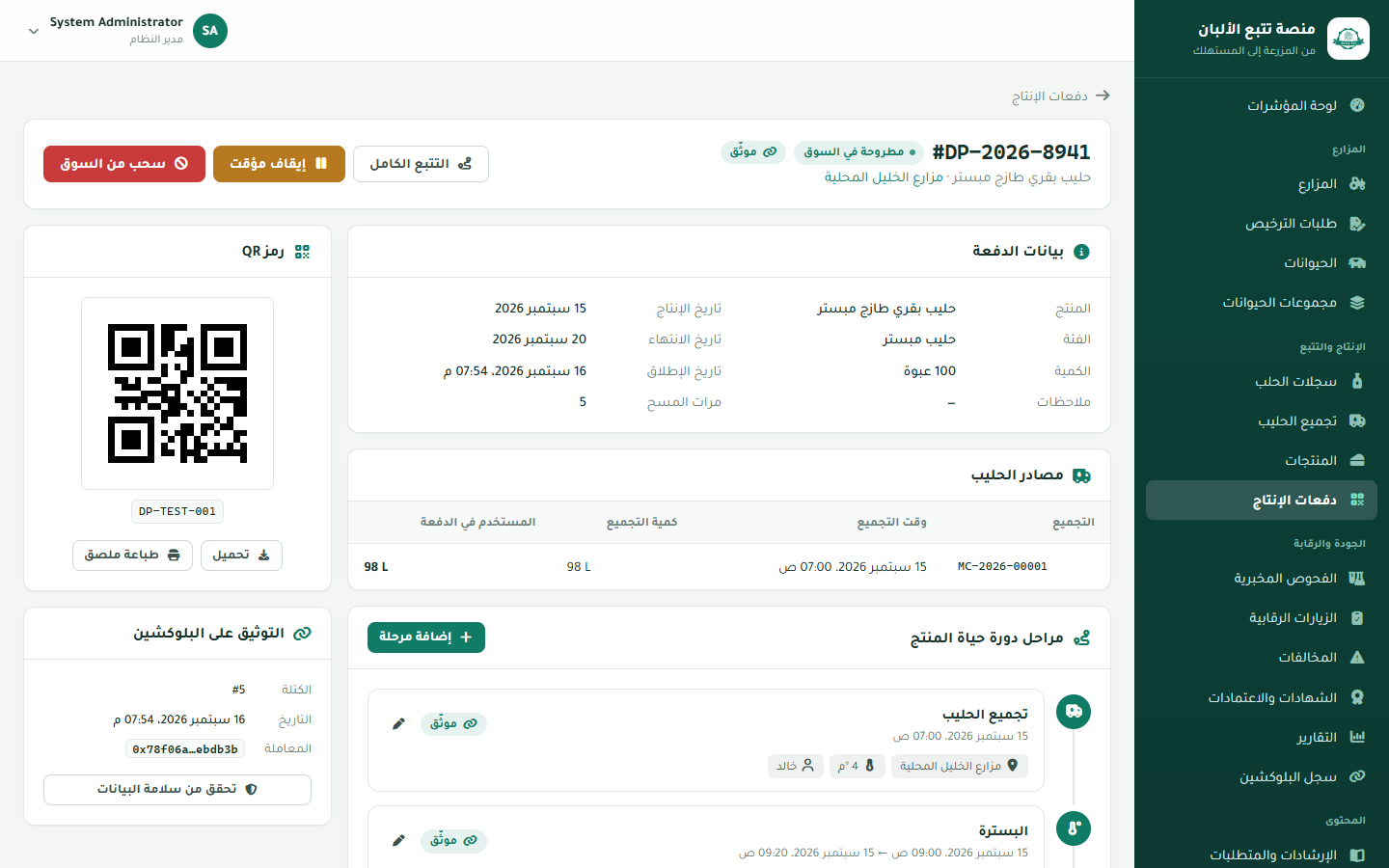Click the DP-TEST-001 code label
Screen dimensions: 1389x868
177,511
